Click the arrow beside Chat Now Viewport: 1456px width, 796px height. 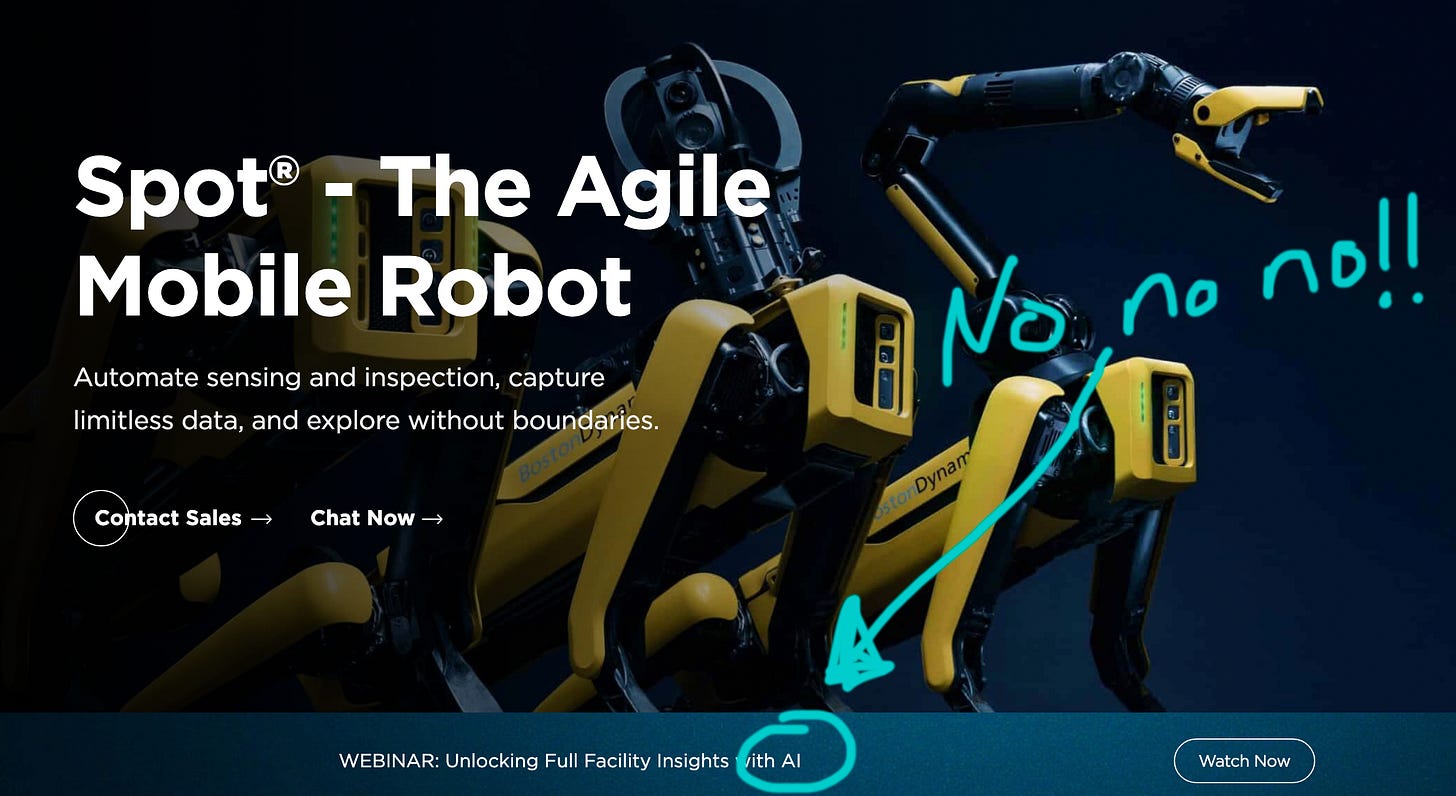coord(433,519)
